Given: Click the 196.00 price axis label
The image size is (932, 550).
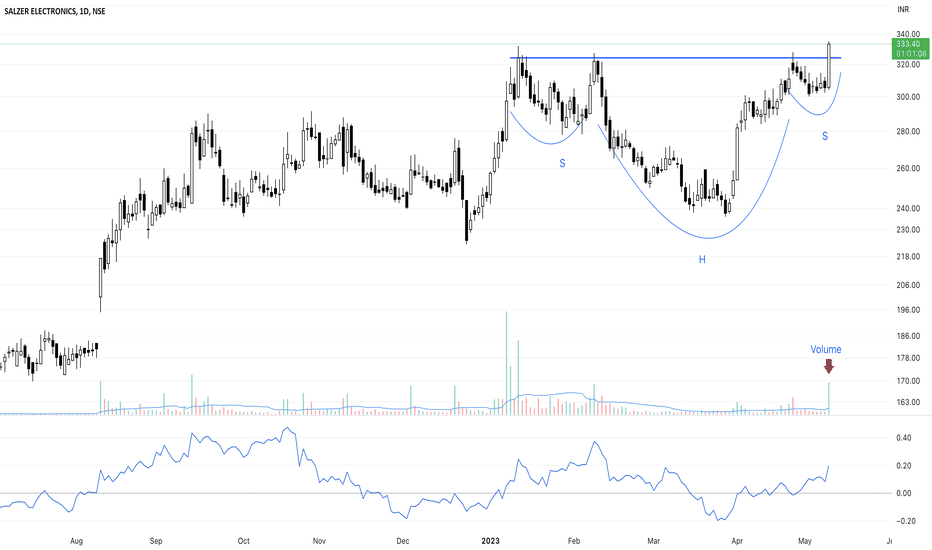Looking at the screenshot, I should coord(908,310).
